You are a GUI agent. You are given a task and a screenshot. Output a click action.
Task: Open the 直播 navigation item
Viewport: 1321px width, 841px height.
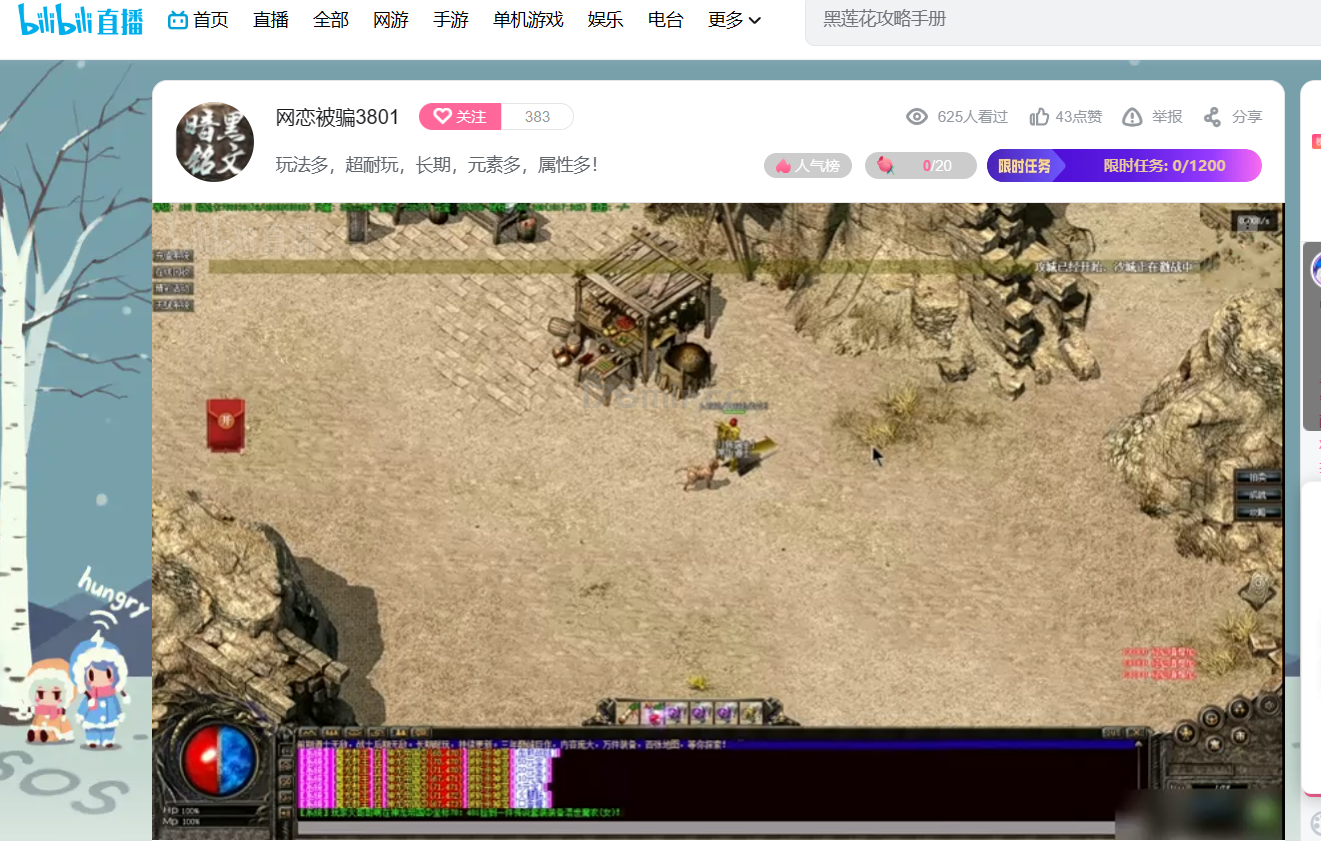(x=271, y=20)
